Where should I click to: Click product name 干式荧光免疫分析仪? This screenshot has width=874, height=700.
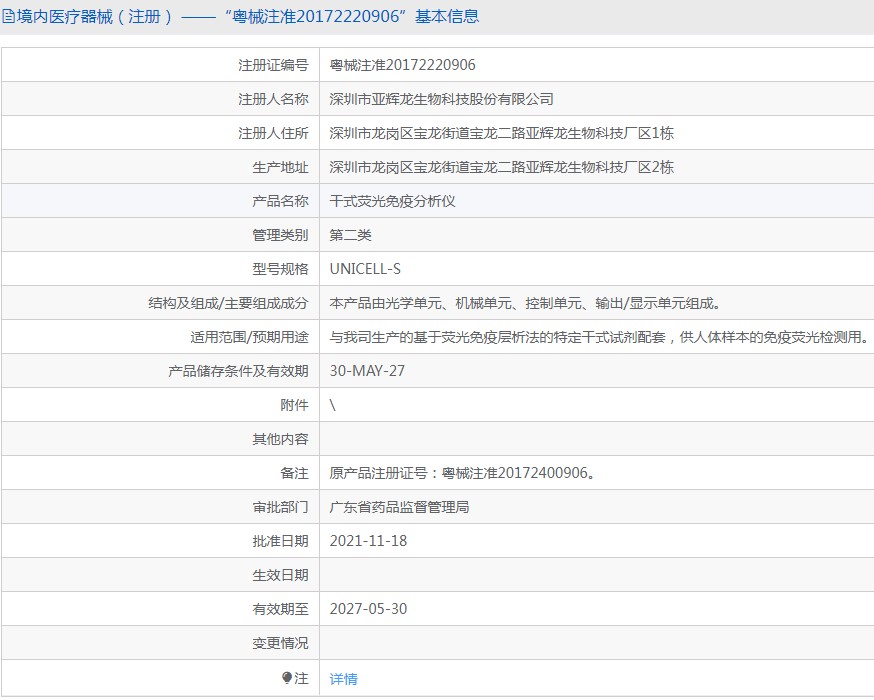(392, 201)
